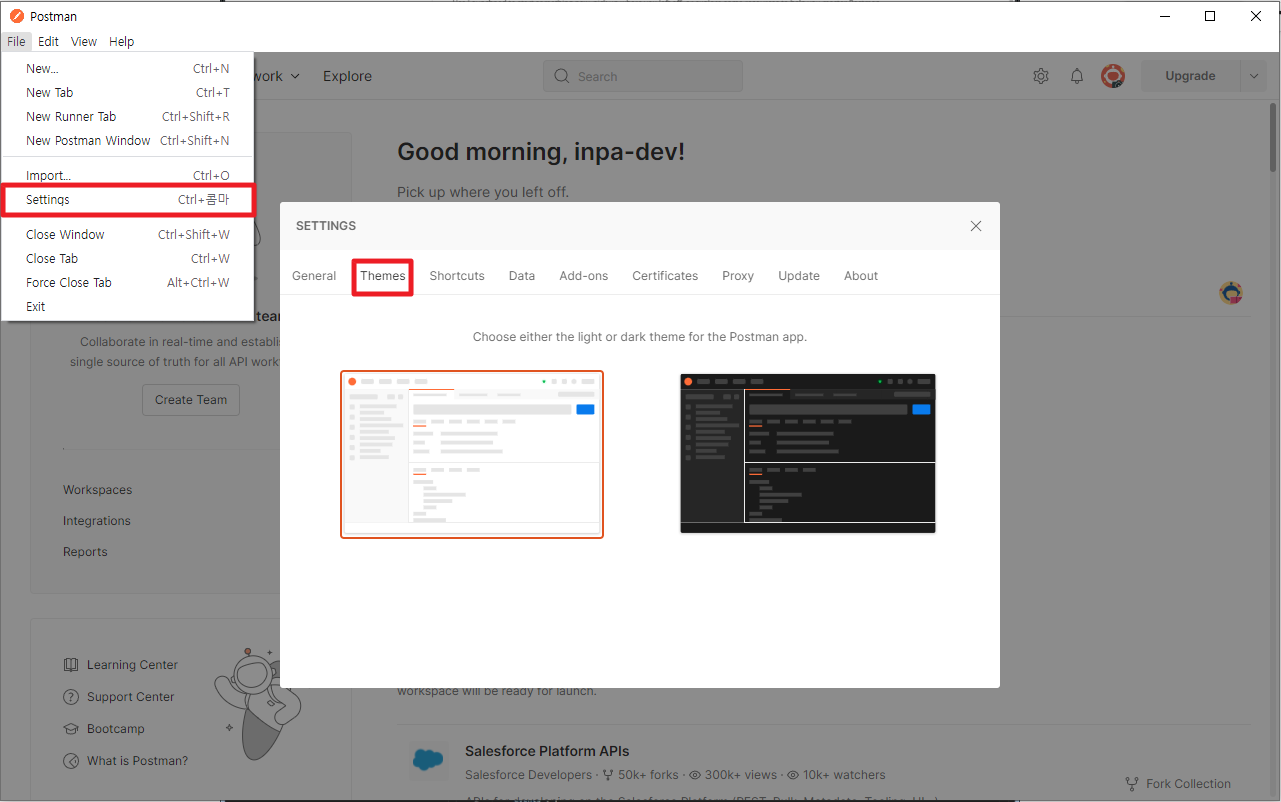The image size is (1281, 802).
Task: Open the Edit menu
Action: [48, 42]
